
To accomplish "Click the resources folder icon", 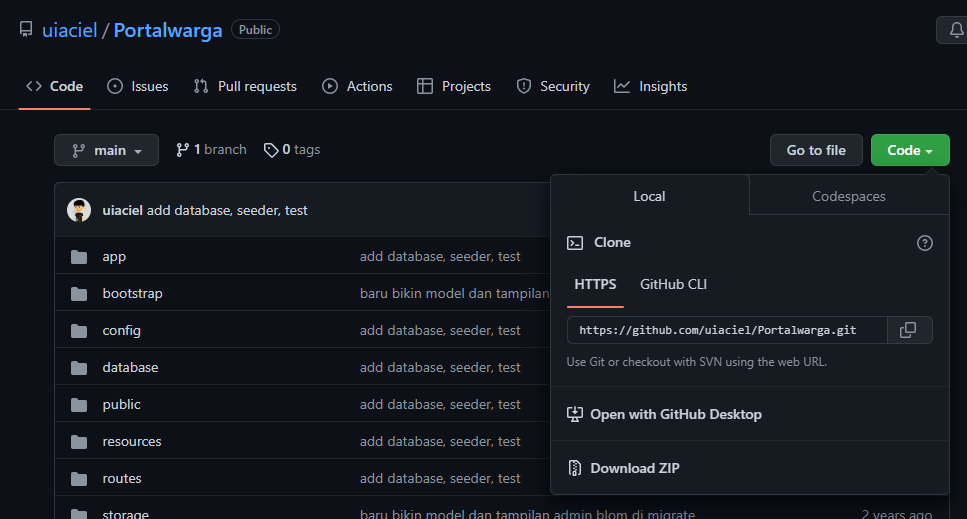I will pos(79,441).
